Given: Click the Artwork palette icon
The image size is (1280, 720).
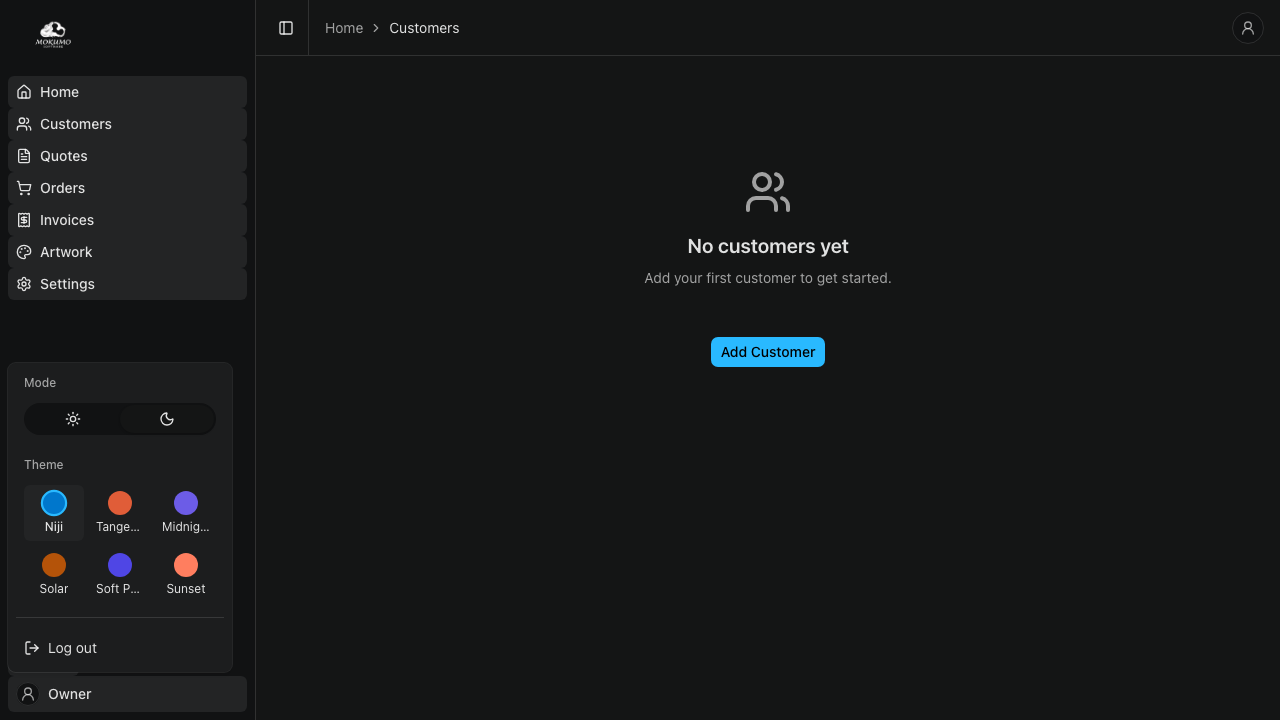Looking at the screenshot, I should 24,252.
